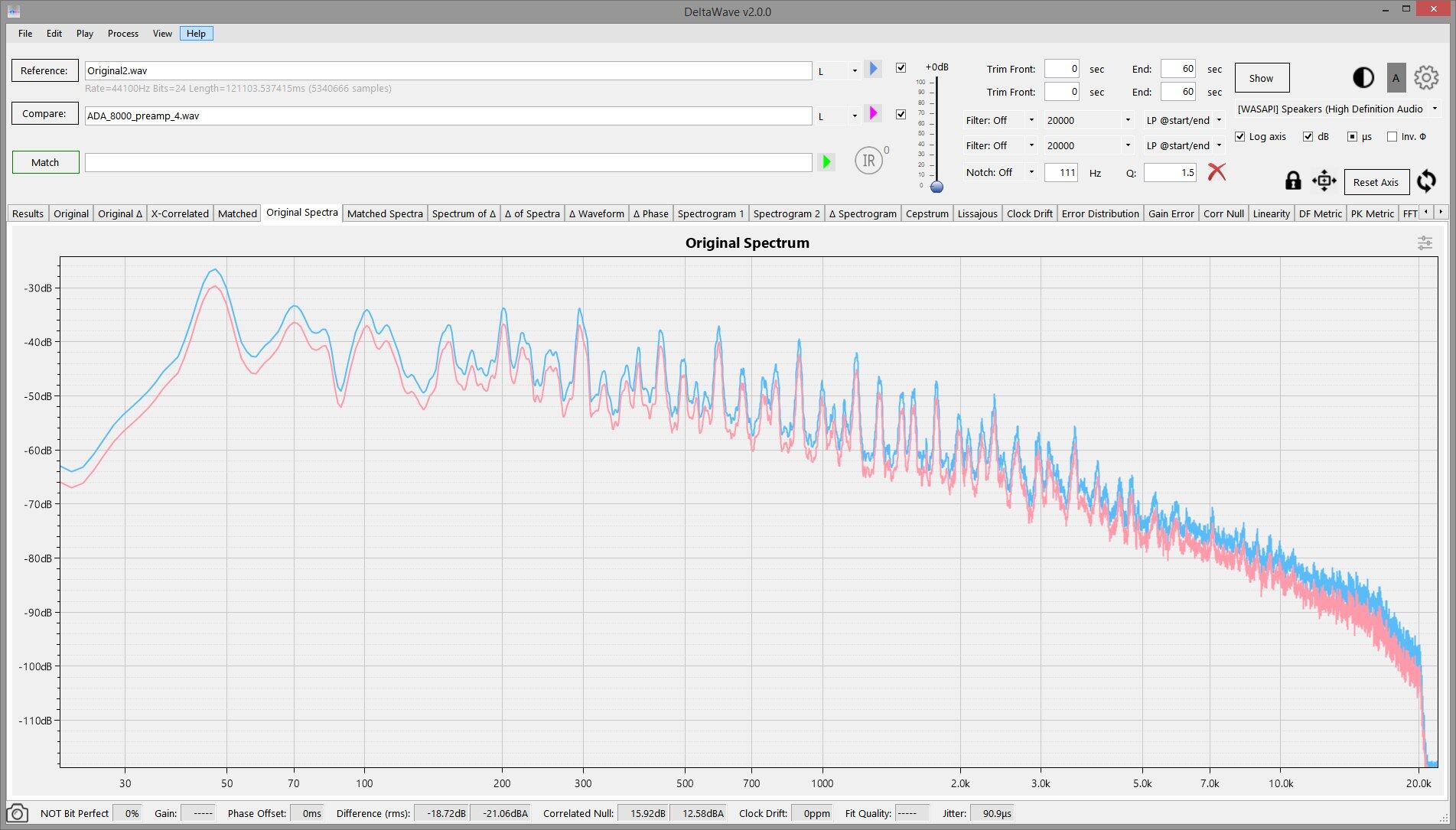This screenshot has height=830, width=1456.
Task: Disable the Log axis checkbox
Action: click(x=1240, y=136)
